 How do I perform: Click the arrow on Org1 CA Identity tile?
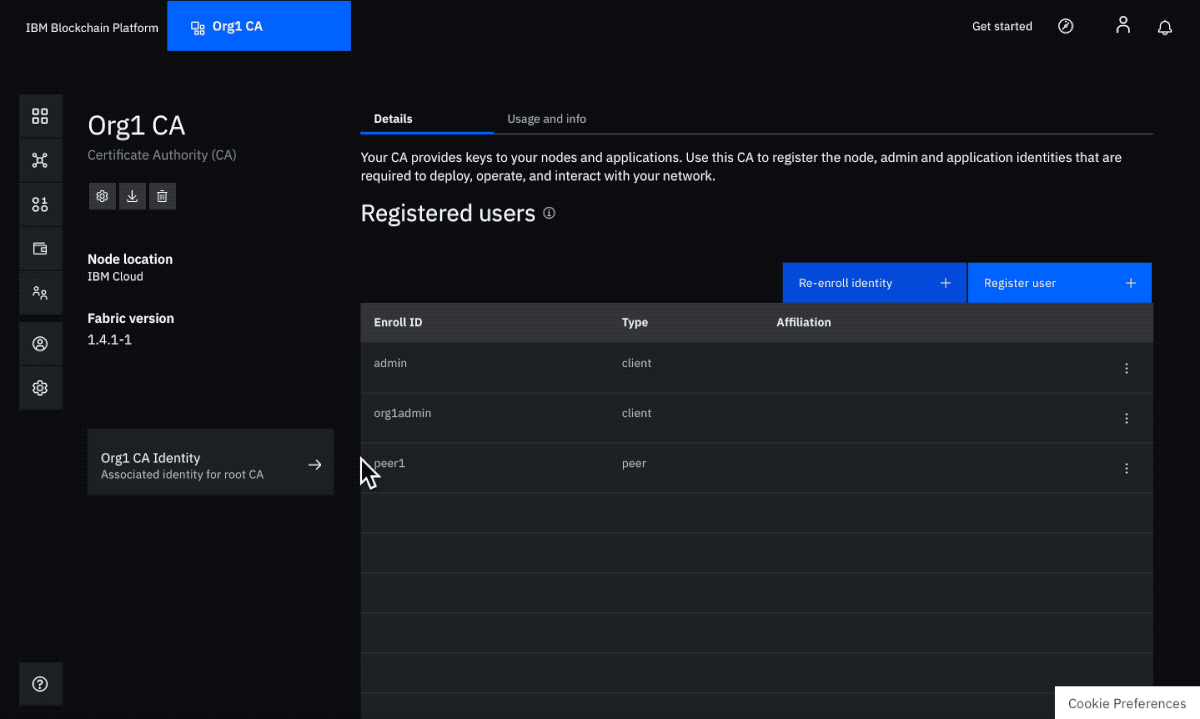315,465
